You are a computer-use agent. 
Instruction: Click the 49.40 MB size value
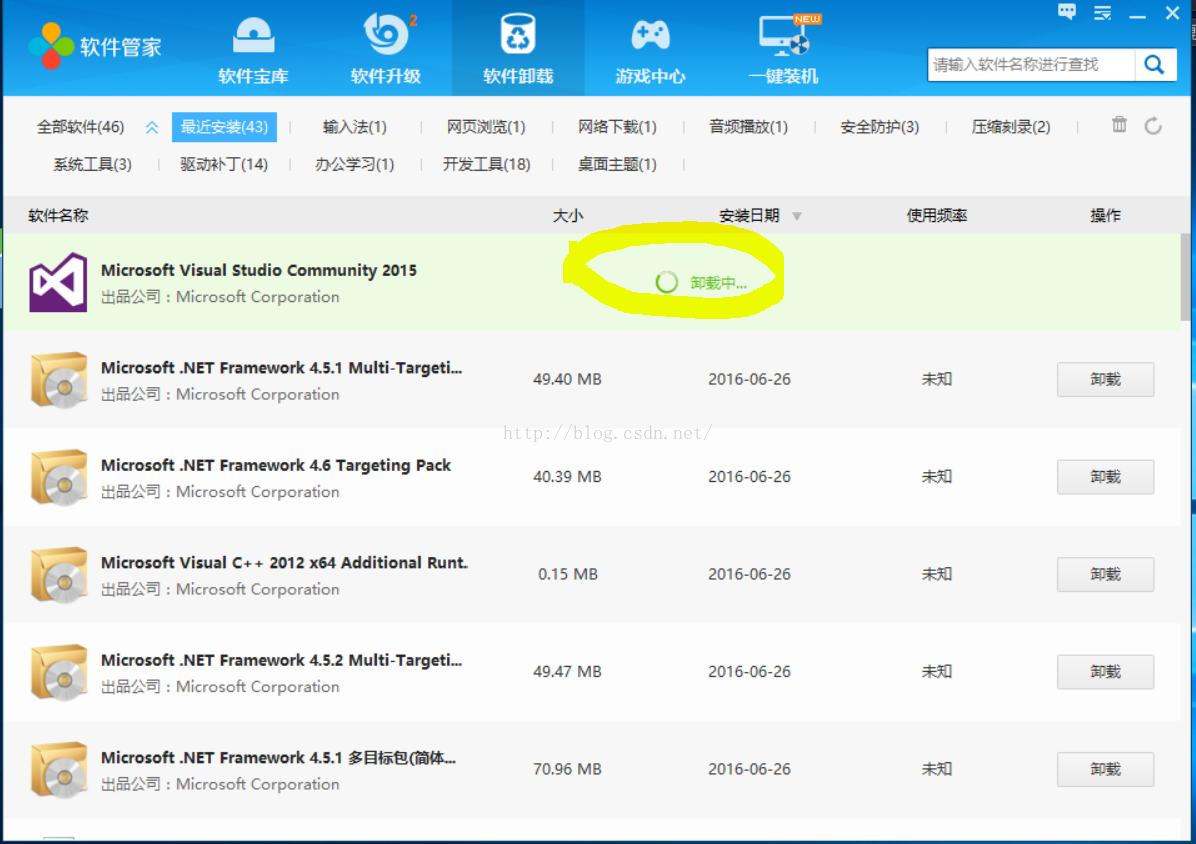567,379
